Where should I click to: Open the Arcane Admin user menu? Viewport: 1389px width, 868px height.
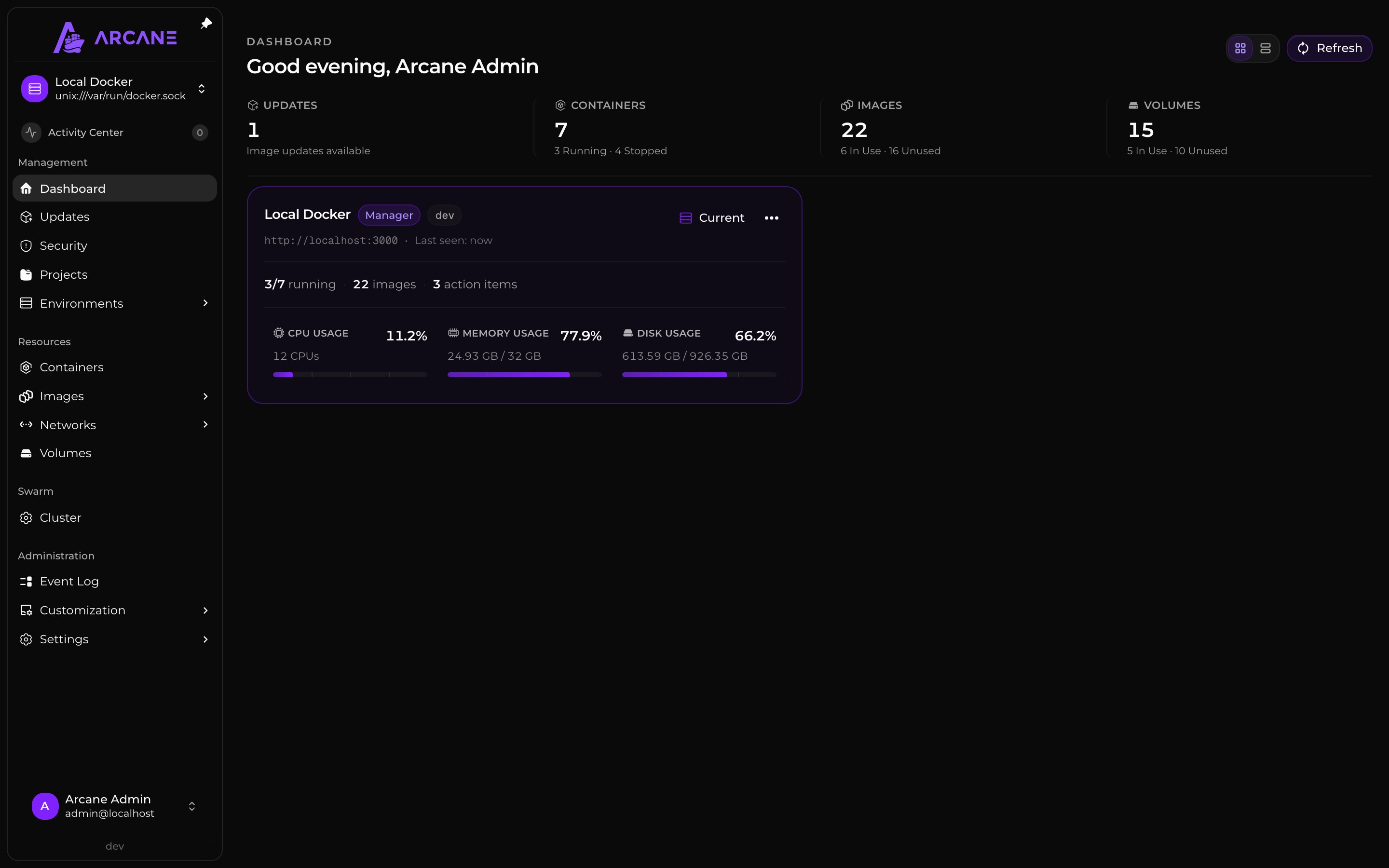click(115, 806)
